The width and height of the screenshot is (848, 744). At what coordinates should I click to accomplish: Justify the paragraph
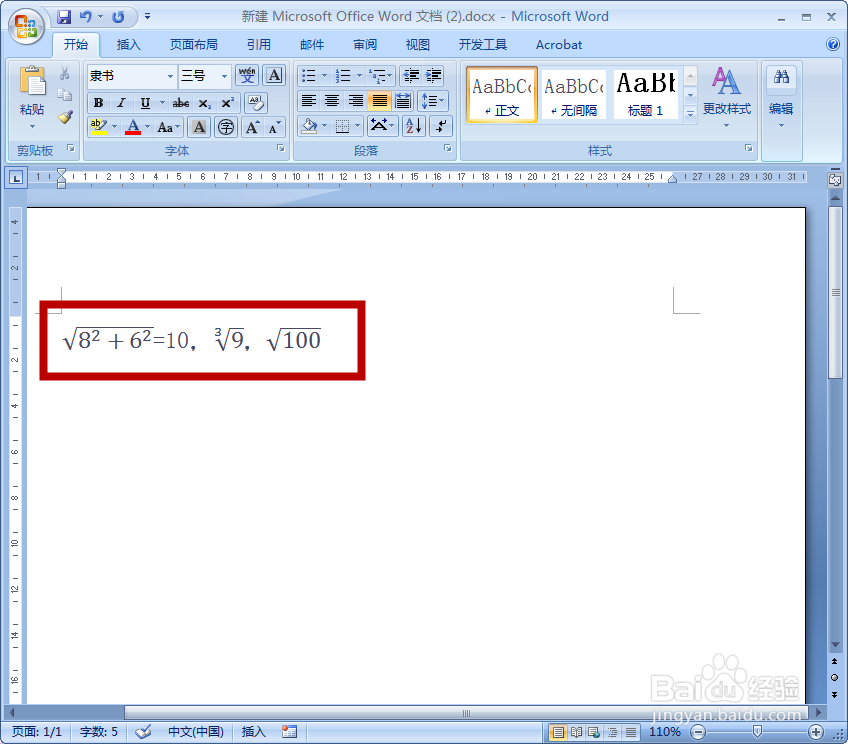(x=380, y=101)
